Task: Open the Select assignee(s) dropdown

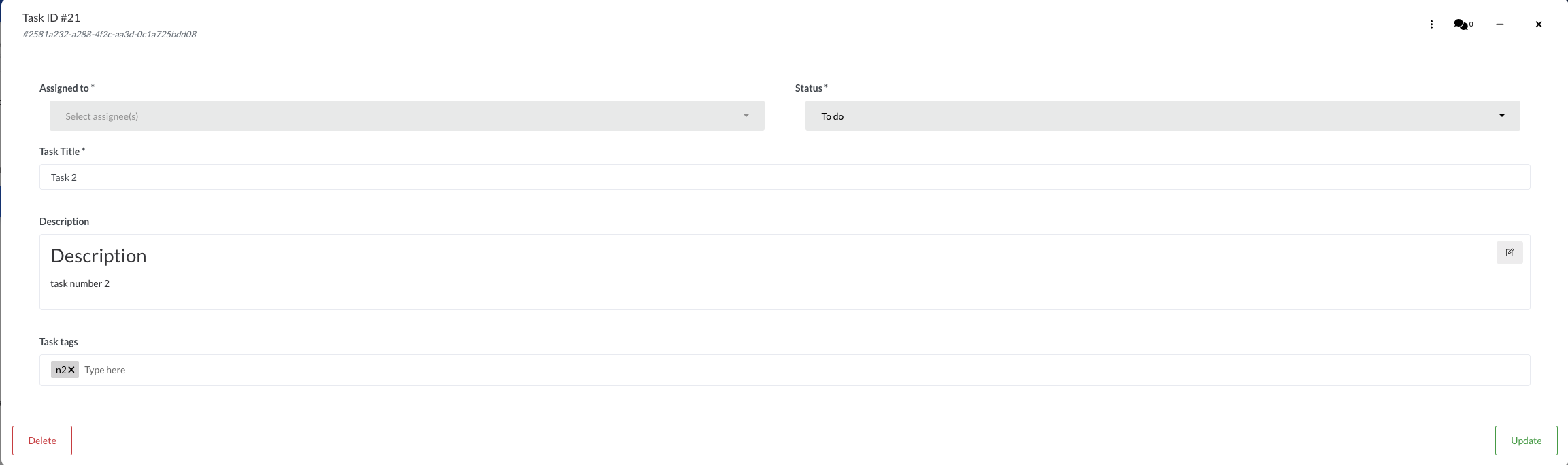Action: [x=407, y=116]
